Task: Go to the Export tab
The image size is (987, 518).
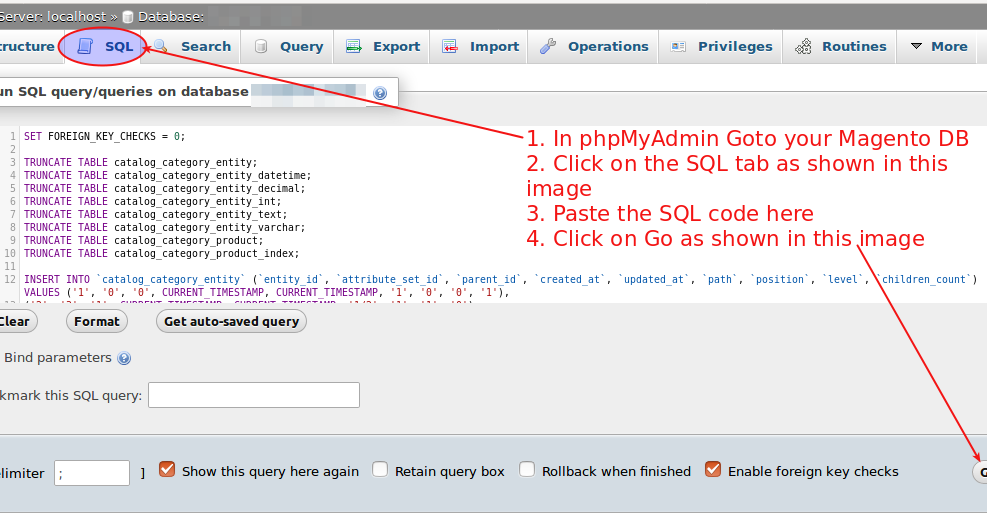Action: [383, 47]
